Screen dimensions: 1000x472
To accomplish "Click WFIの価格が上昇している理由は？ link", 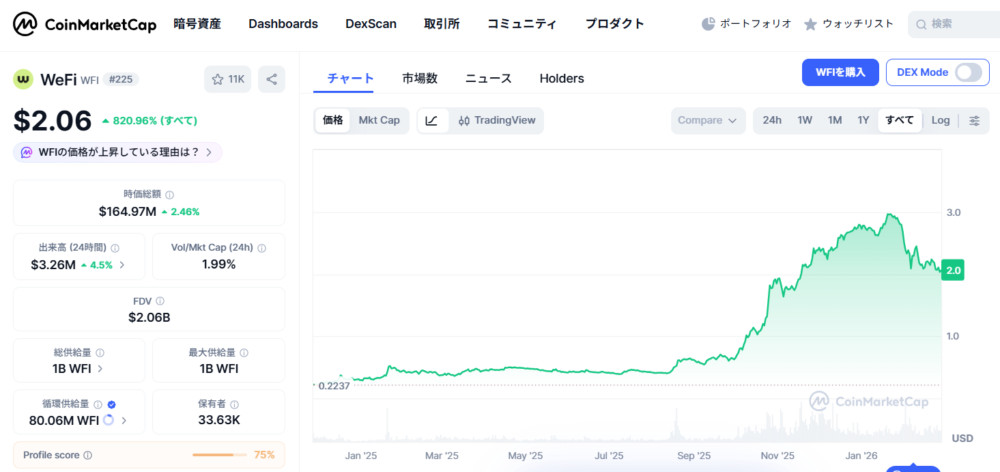I will 118,152.
